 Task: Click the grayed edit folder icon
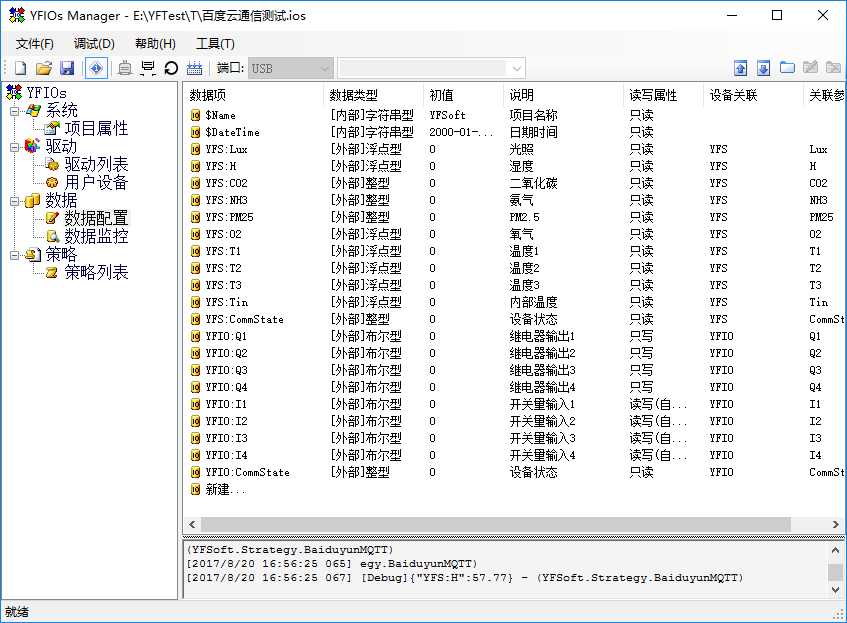click(810, 68)
